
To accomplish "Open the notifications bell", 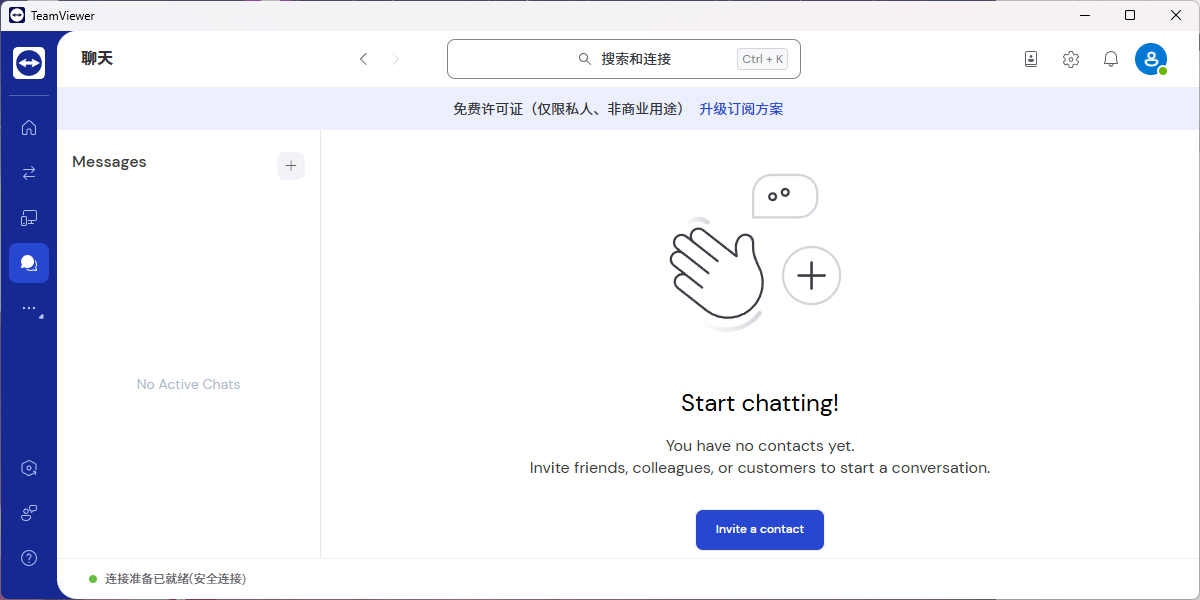I will tap(1111, 59).
